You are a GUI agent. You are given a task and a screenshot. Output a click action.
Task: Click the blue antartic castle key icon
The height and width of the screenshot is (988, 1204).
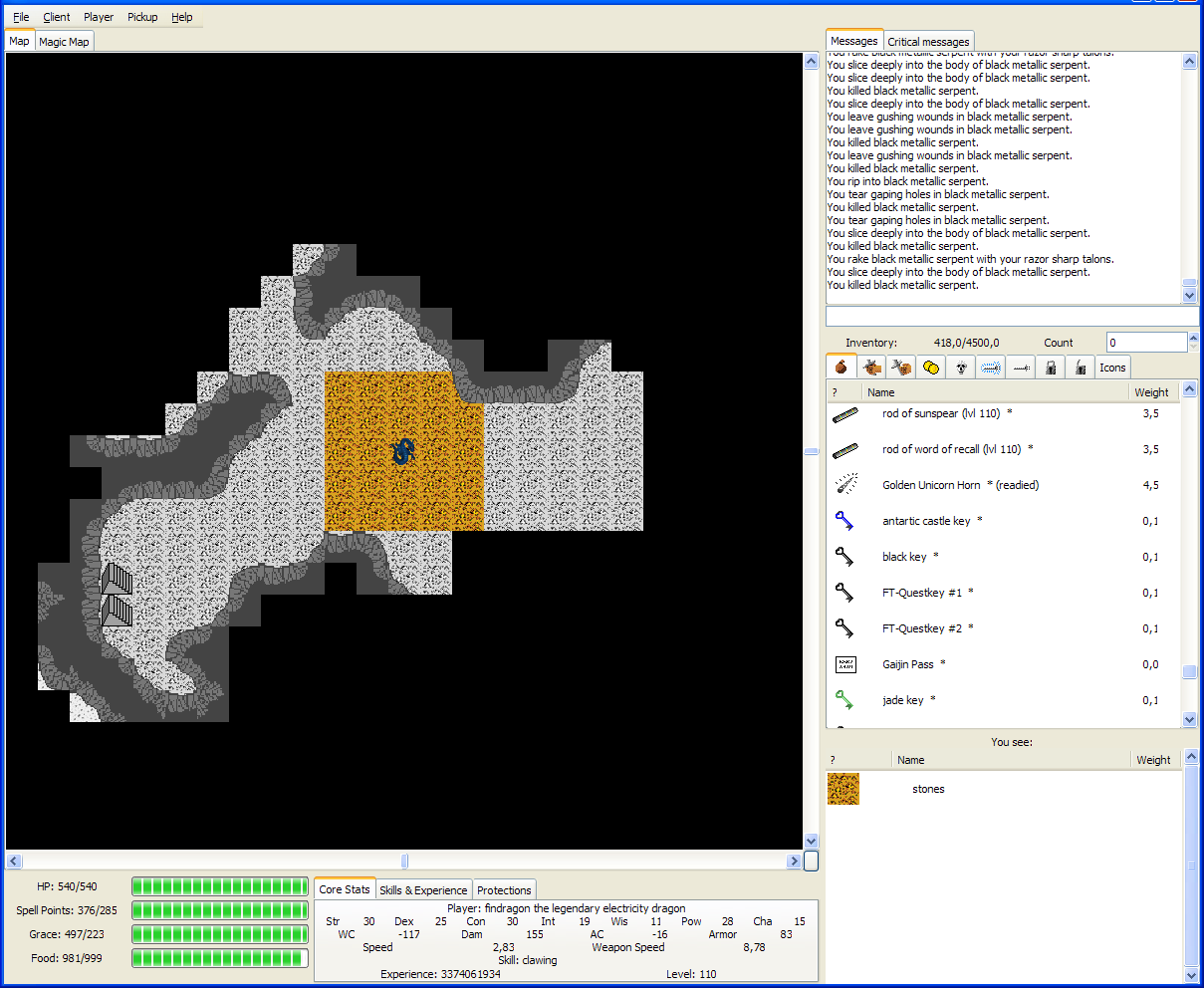844,521
